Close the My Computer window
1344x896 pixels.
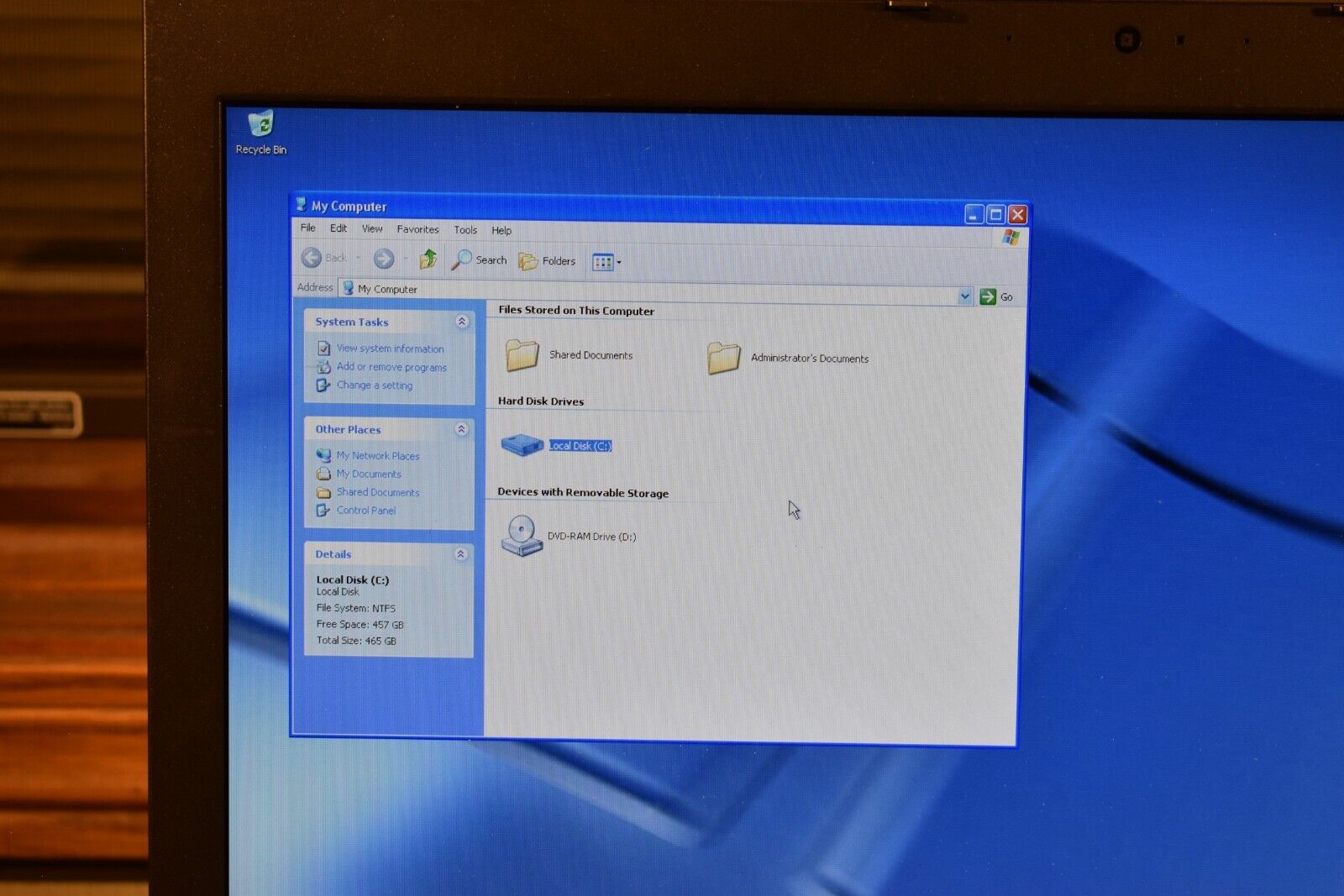1017,216
